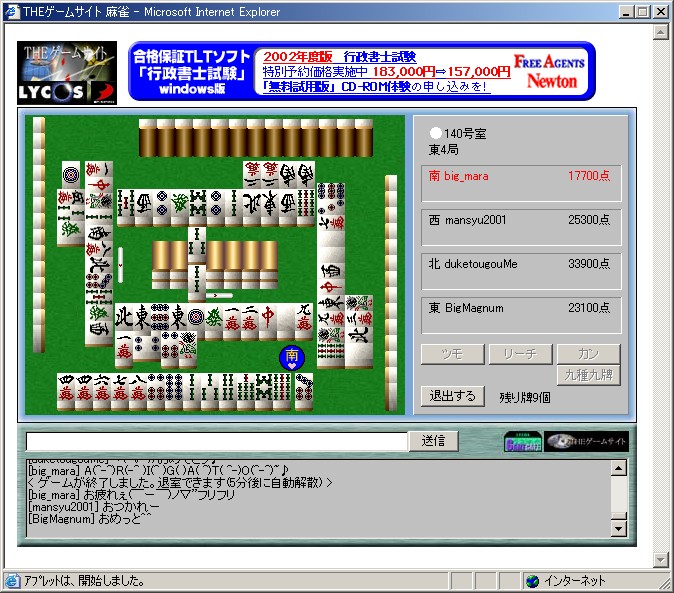Click the Internet zone icon in status bar
The width and height of the screenshot is (674, 593).
(x=532, y=581)
